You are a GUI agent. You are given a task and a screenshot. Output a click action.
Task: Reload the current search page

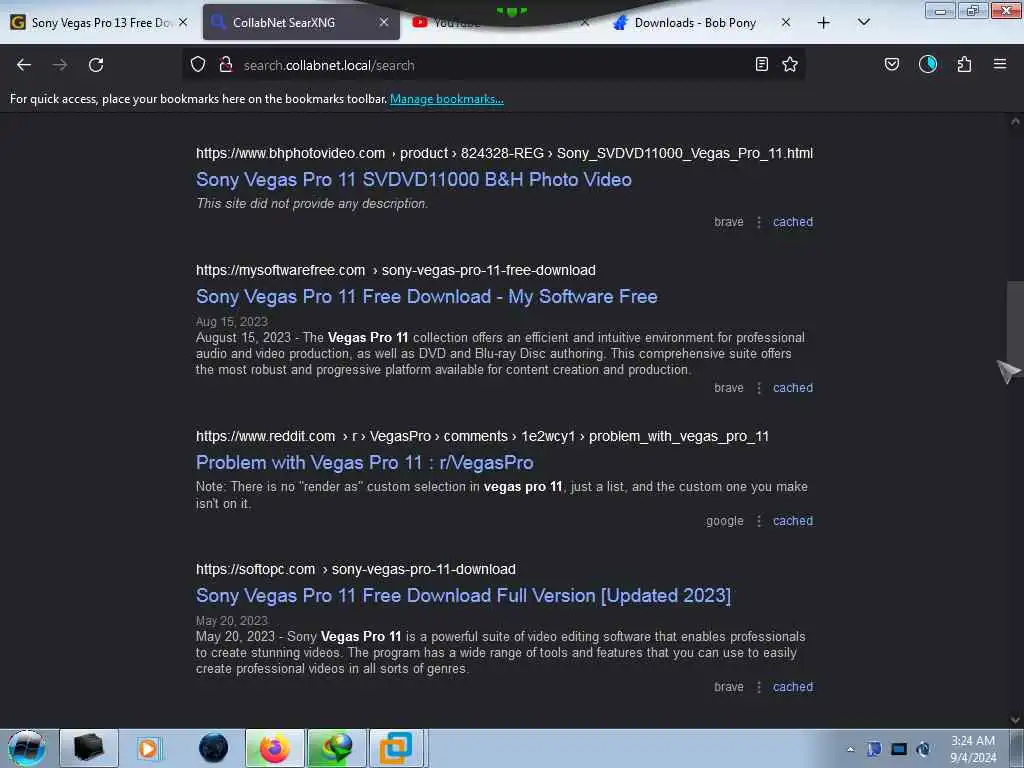(x=96, y=65)
